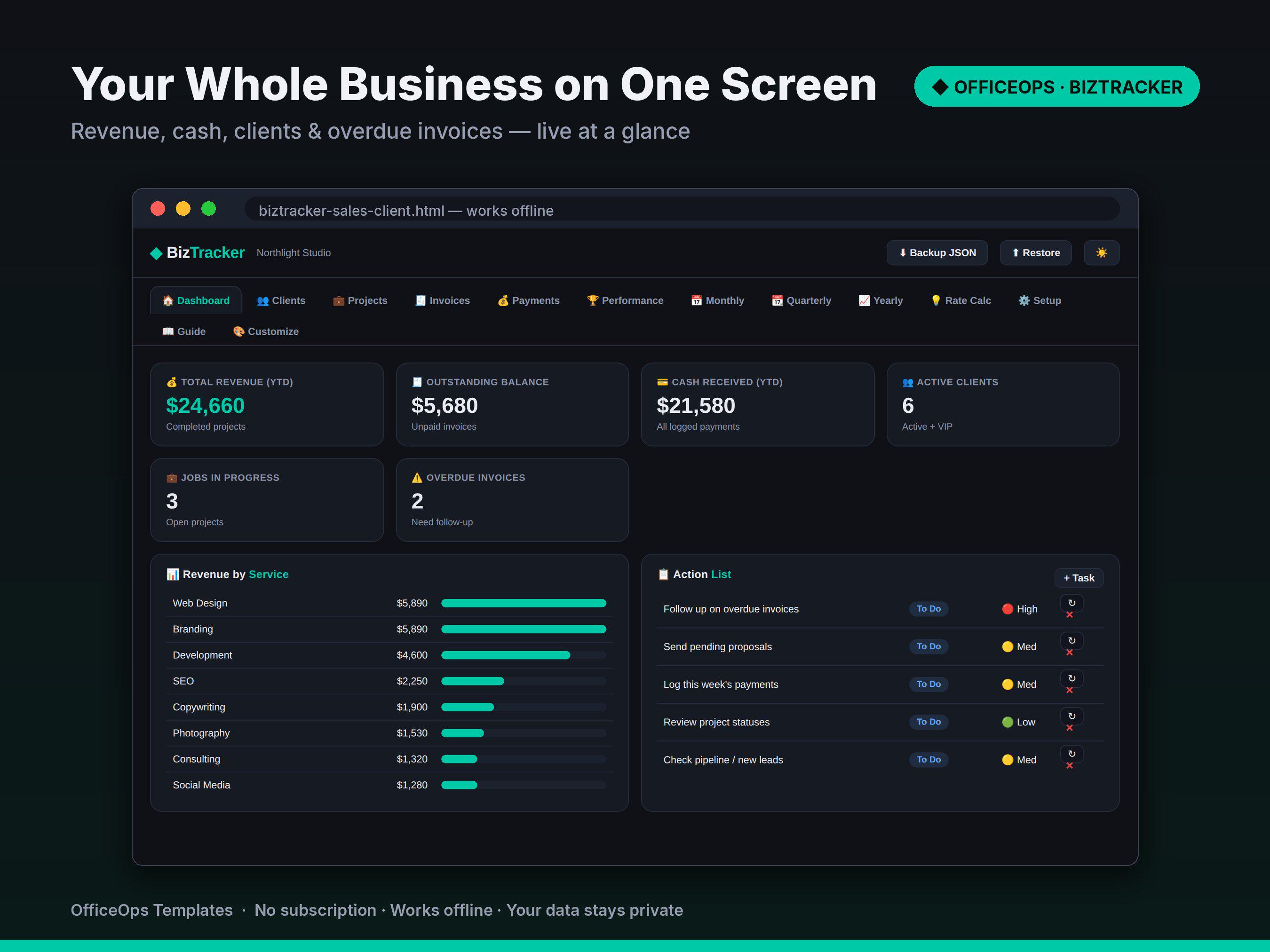Image resolution: width=1270 pixels, height=952 pixels.
Task: Delete the Check pipeline / new leads task
Action: pyautogui.click(x=1069, y=766)
